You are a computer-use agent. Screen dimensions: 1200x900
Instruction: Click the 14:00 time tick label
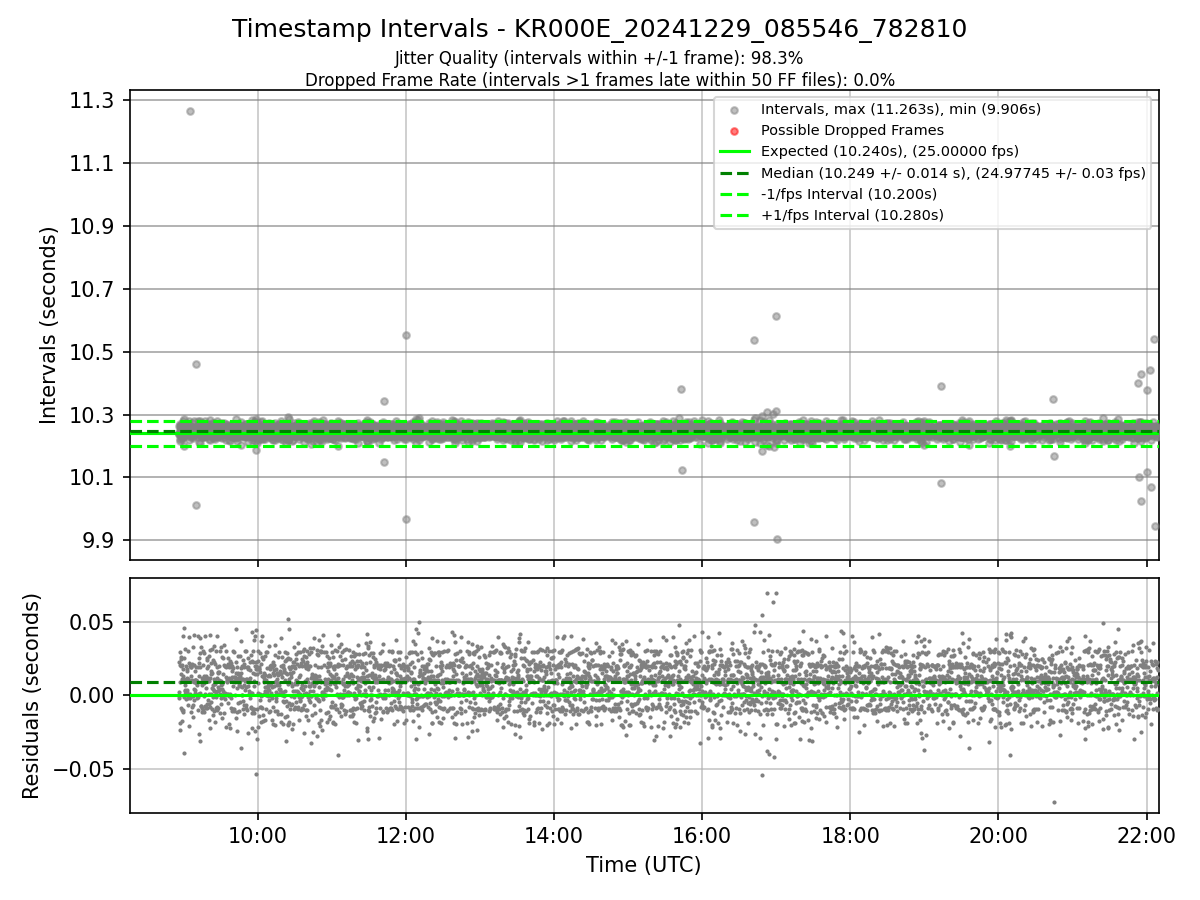coord(554,836)
